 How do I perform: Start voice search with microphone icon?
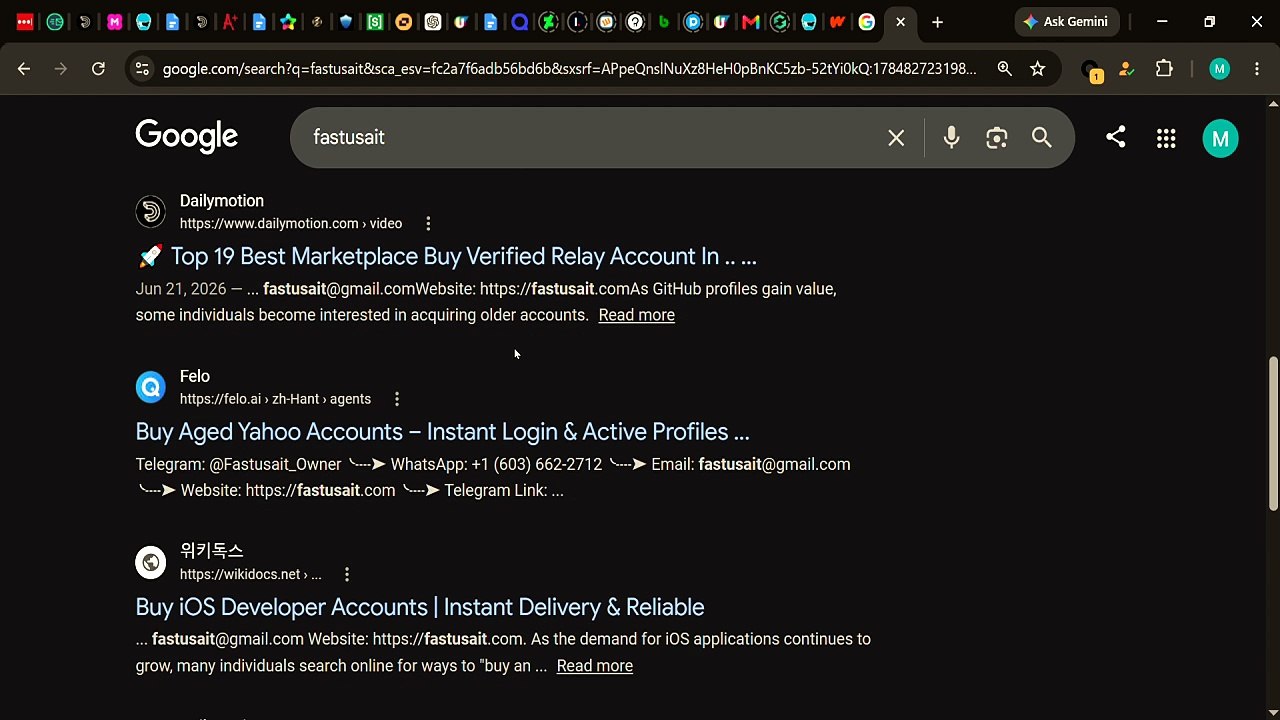pyautogui.click(x=951, y=138)
